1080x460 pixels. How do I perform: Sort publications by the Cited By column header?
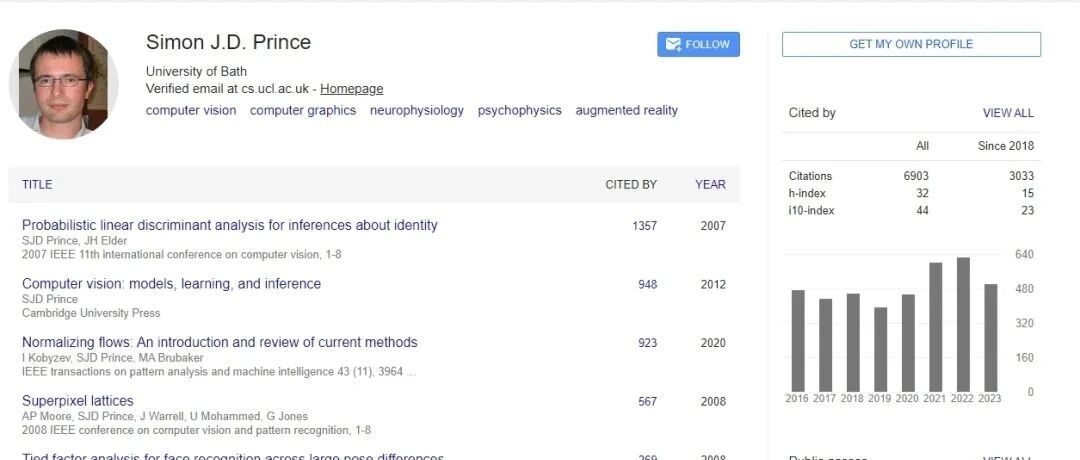pyautogui.click(x=631, y=185)
